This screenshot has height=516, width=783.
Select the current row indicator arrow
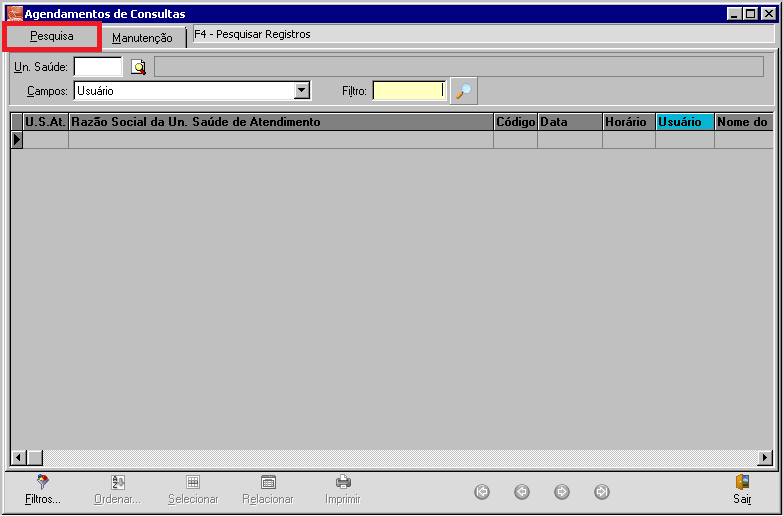coord(17,140)
